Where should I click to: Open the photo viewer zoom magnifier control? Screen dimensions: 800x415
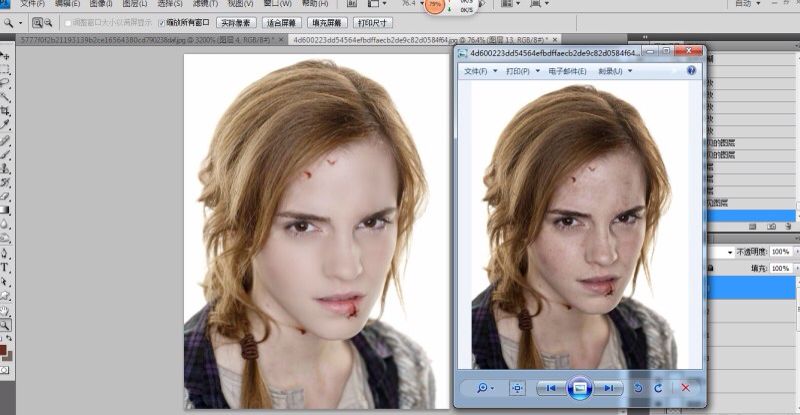485,388
